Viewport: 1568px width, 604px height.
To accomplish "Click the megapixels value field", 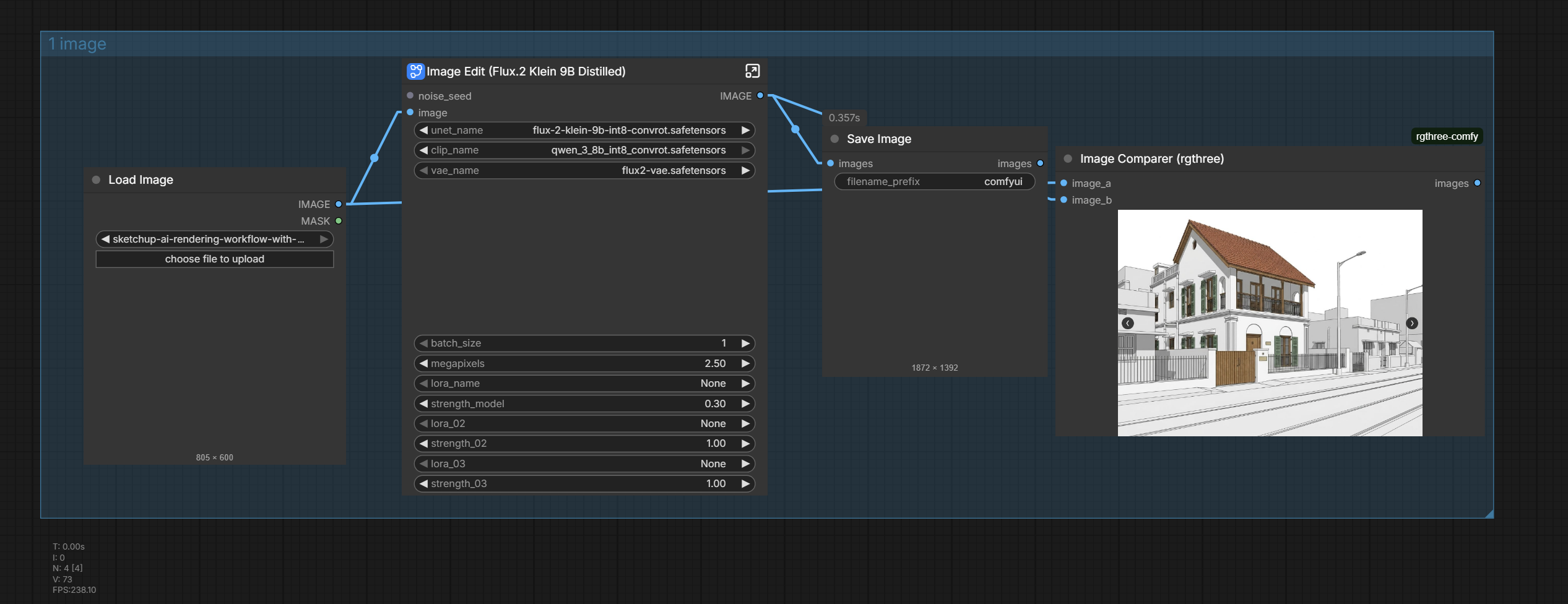I will (x=584, y=364).
